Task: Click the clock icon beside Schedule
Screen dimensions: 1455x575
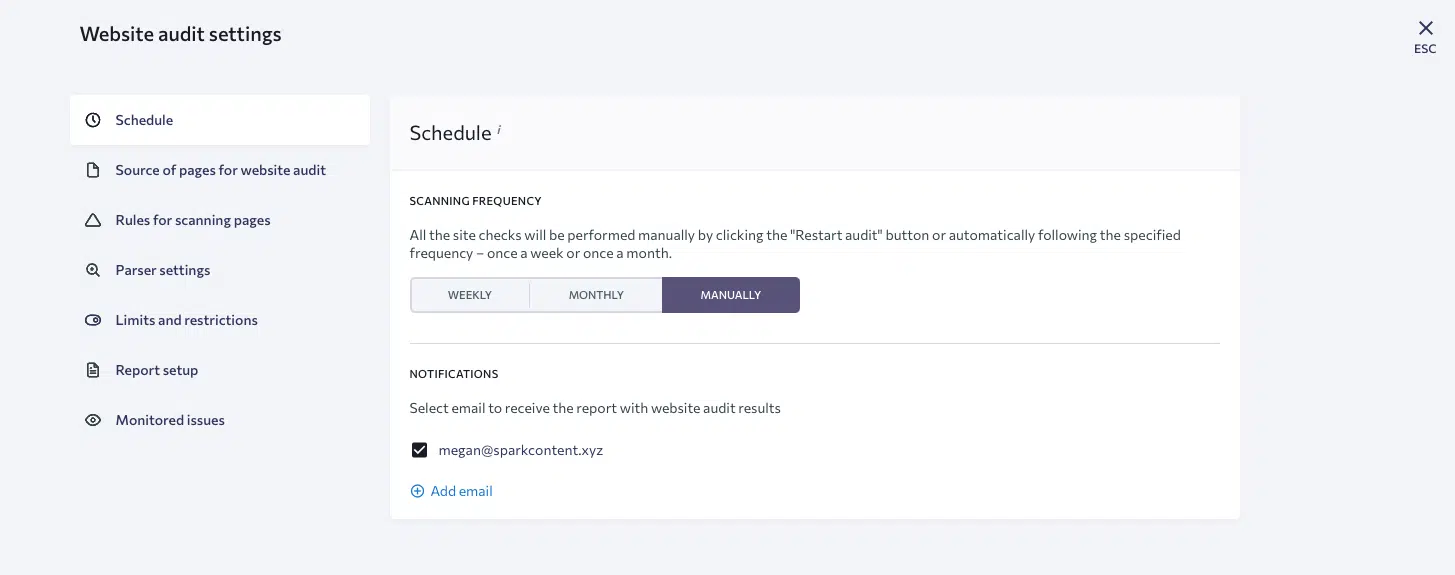Action: coord(93,120)
